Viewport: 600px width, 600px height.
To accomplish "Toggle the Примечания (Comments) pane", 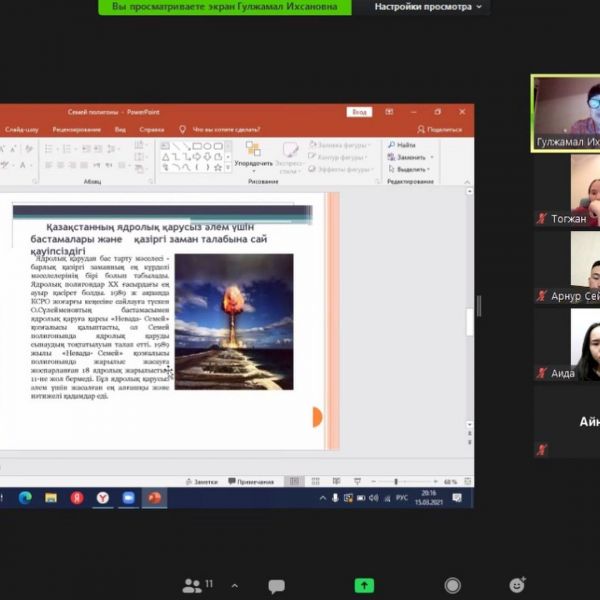I will (x=250, y=481).
